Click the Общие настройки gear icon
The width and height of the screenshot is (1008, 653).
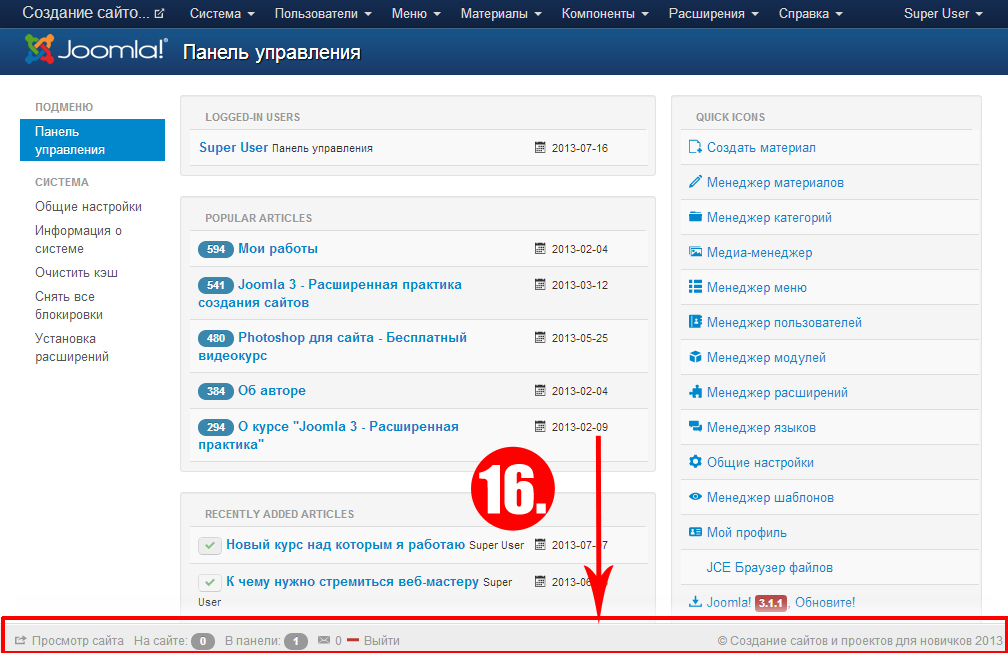coord(696,462)
